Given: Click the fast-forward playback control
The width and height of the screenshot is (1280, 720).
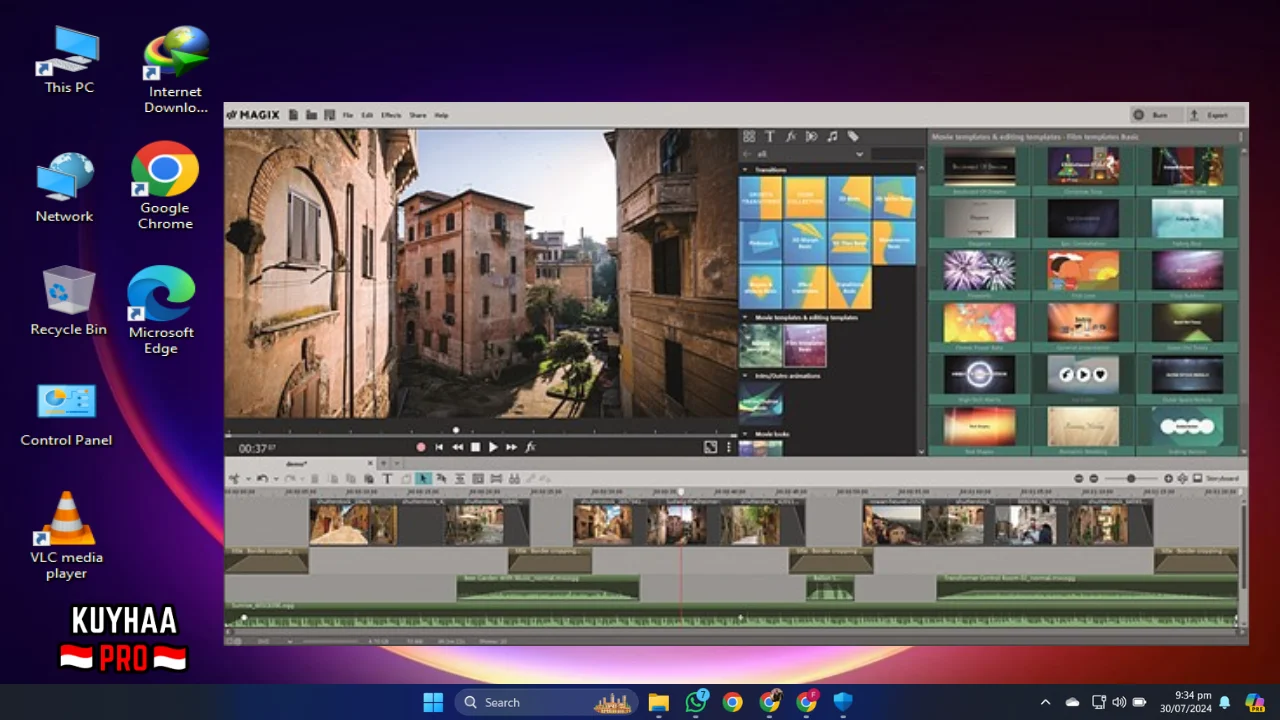Looking at the screenshot, I should pyautogui.click(x=511, y=447).
